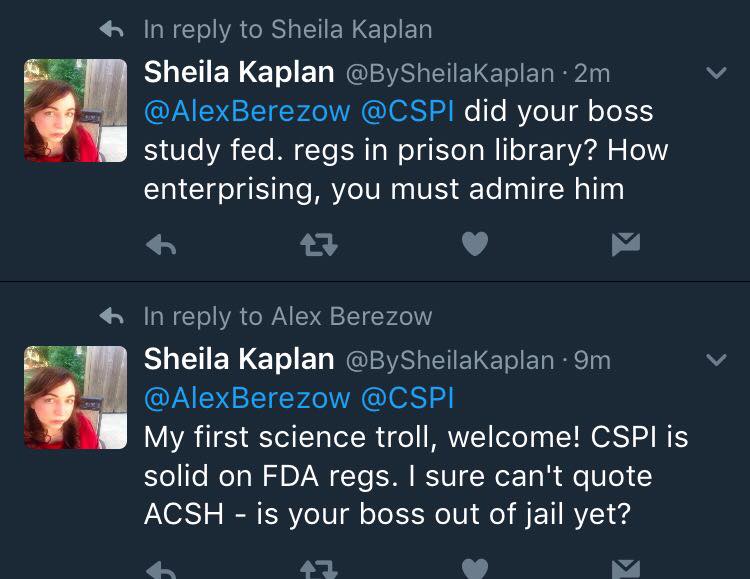
Task: Like the tweet about prison library
Action: pos(475,244)
